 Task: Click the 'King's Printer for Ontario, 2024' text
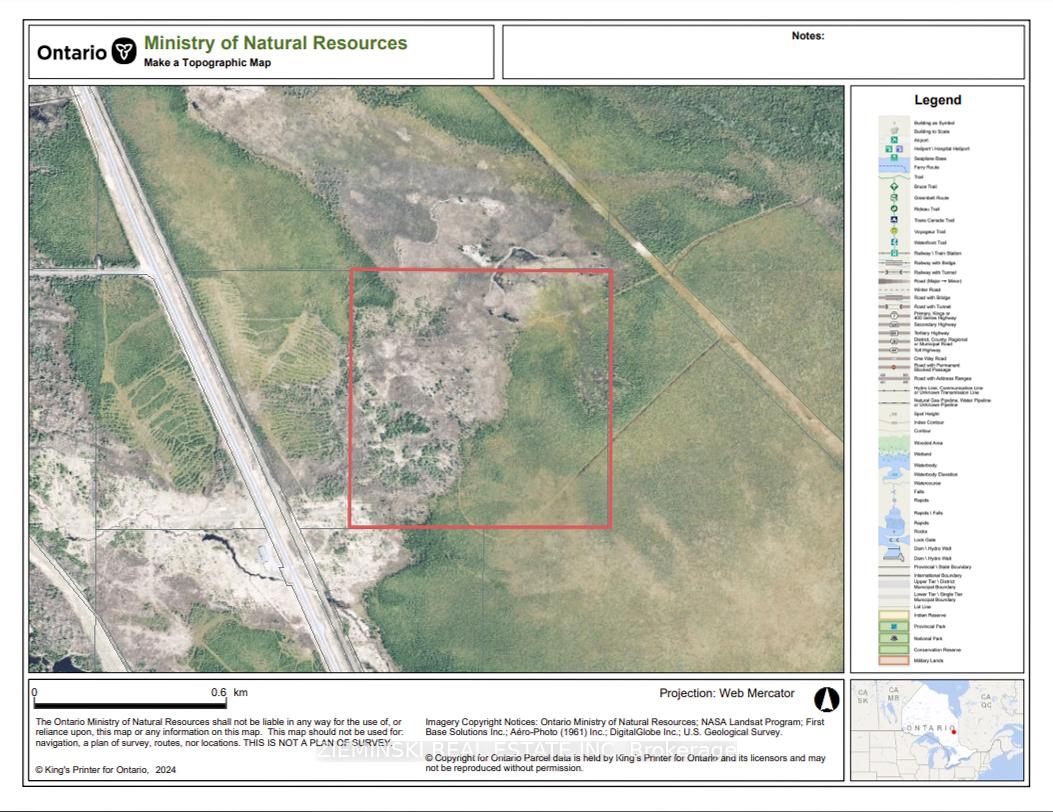click(x=105, y=770)
